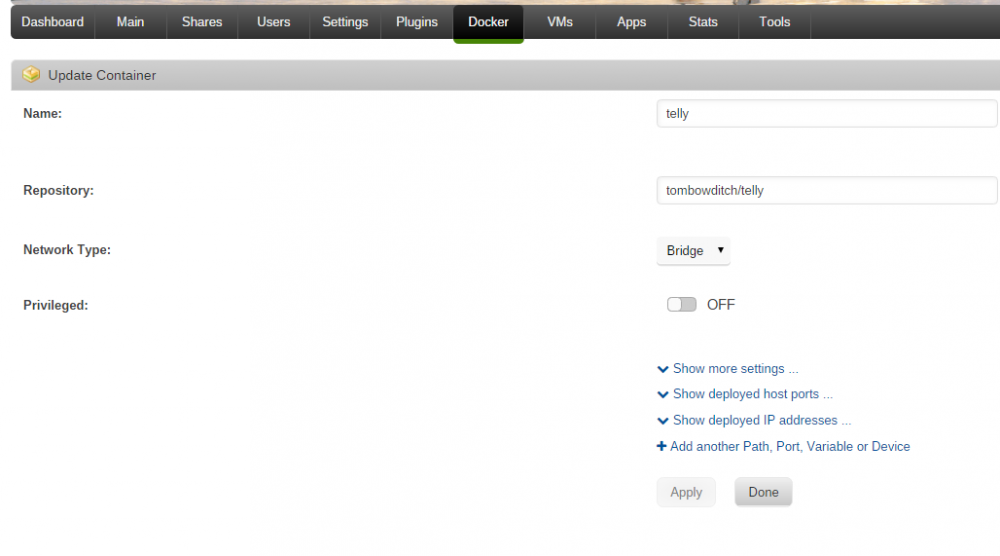Click the Repository label
The width and height of the screenshot is (1000, 556).
tap(58, 191)
